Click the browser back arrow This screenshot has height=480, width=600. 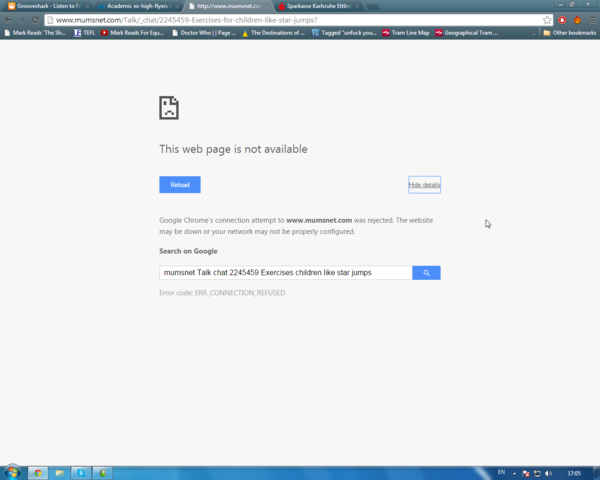[x=8, y=20]
